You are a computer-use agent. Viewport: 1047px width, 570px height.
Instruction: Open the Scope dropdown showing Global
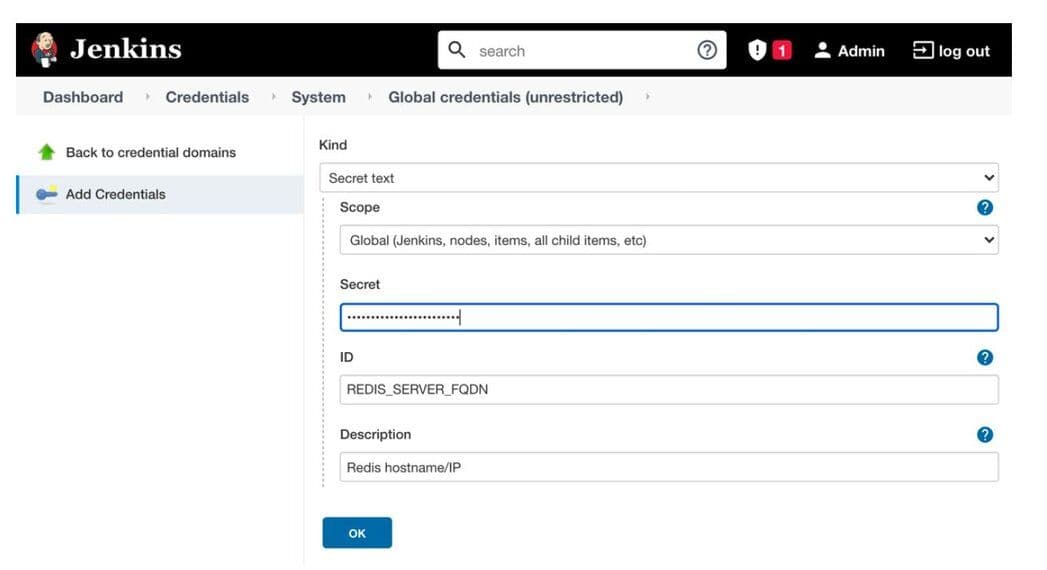(x=668, y=240)
